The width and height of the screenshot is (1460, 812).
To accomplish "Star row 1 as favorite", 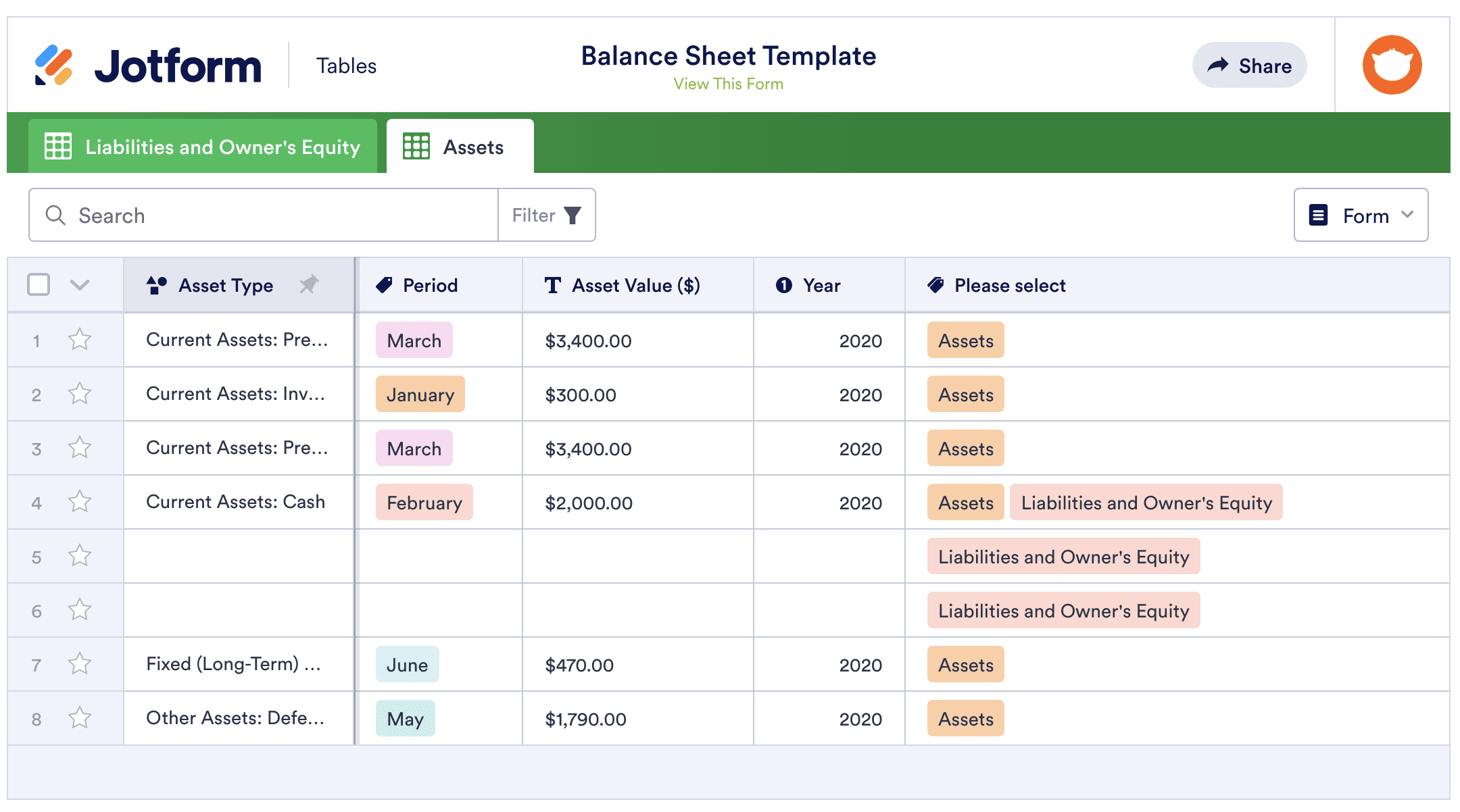I will [x=80, y=339].
